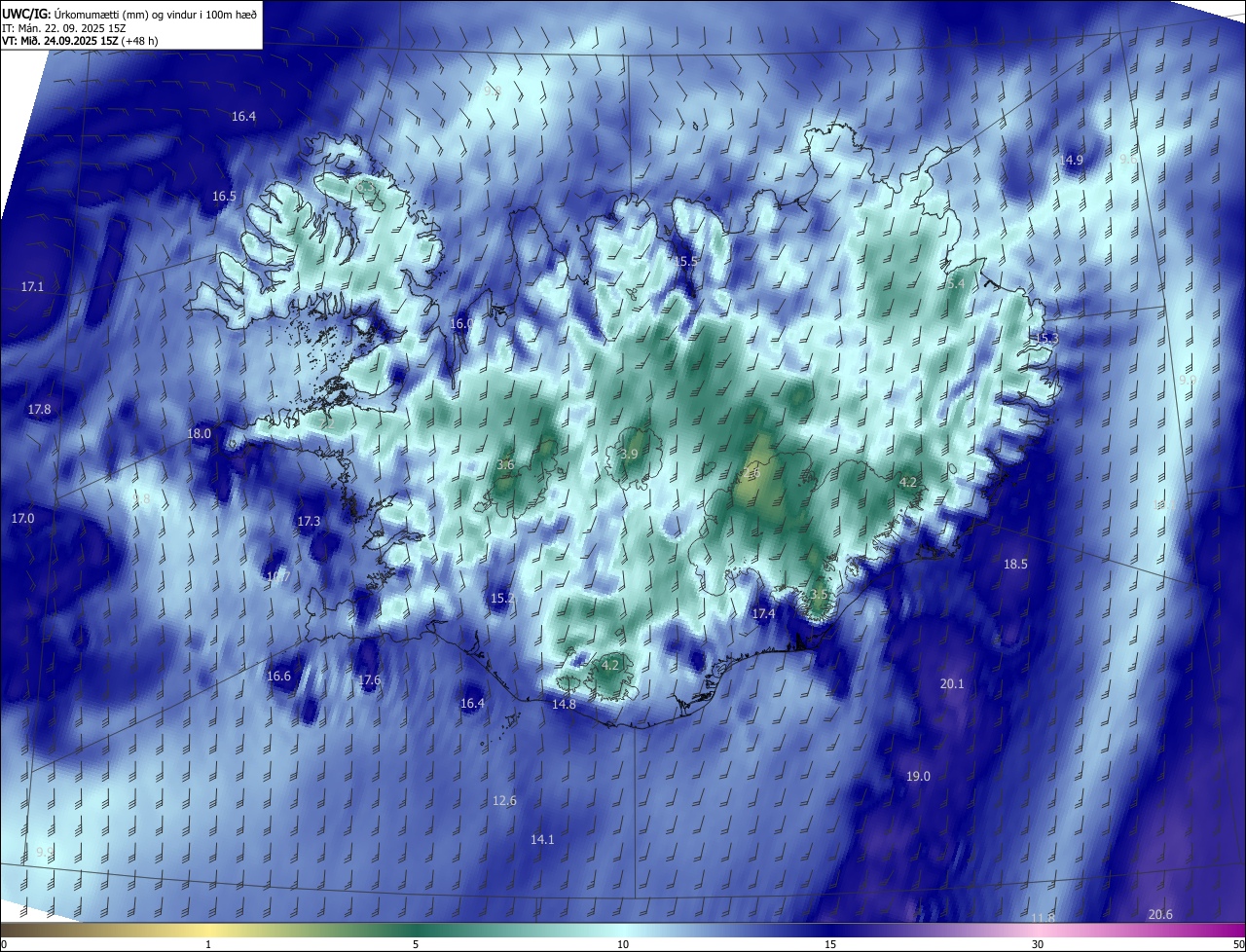Click the 12.6 value label

click(x=504, y=800)
